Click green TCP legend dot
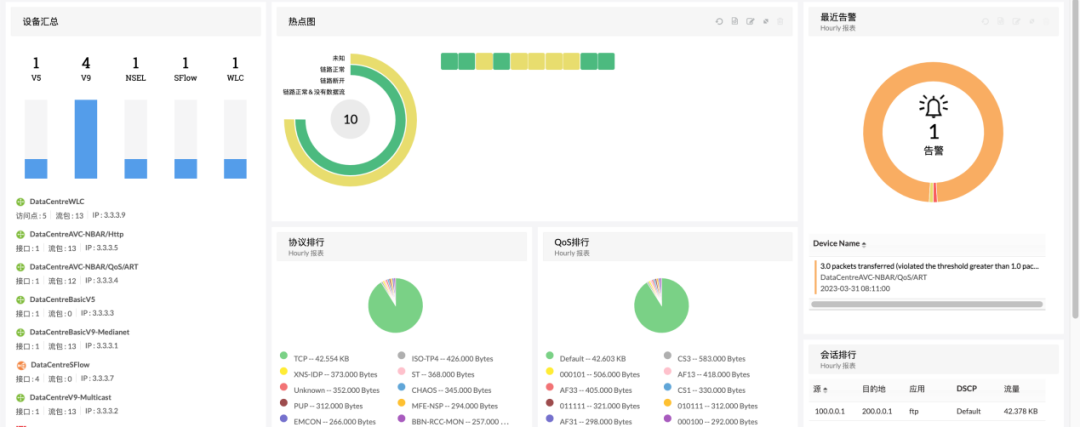 283,355
